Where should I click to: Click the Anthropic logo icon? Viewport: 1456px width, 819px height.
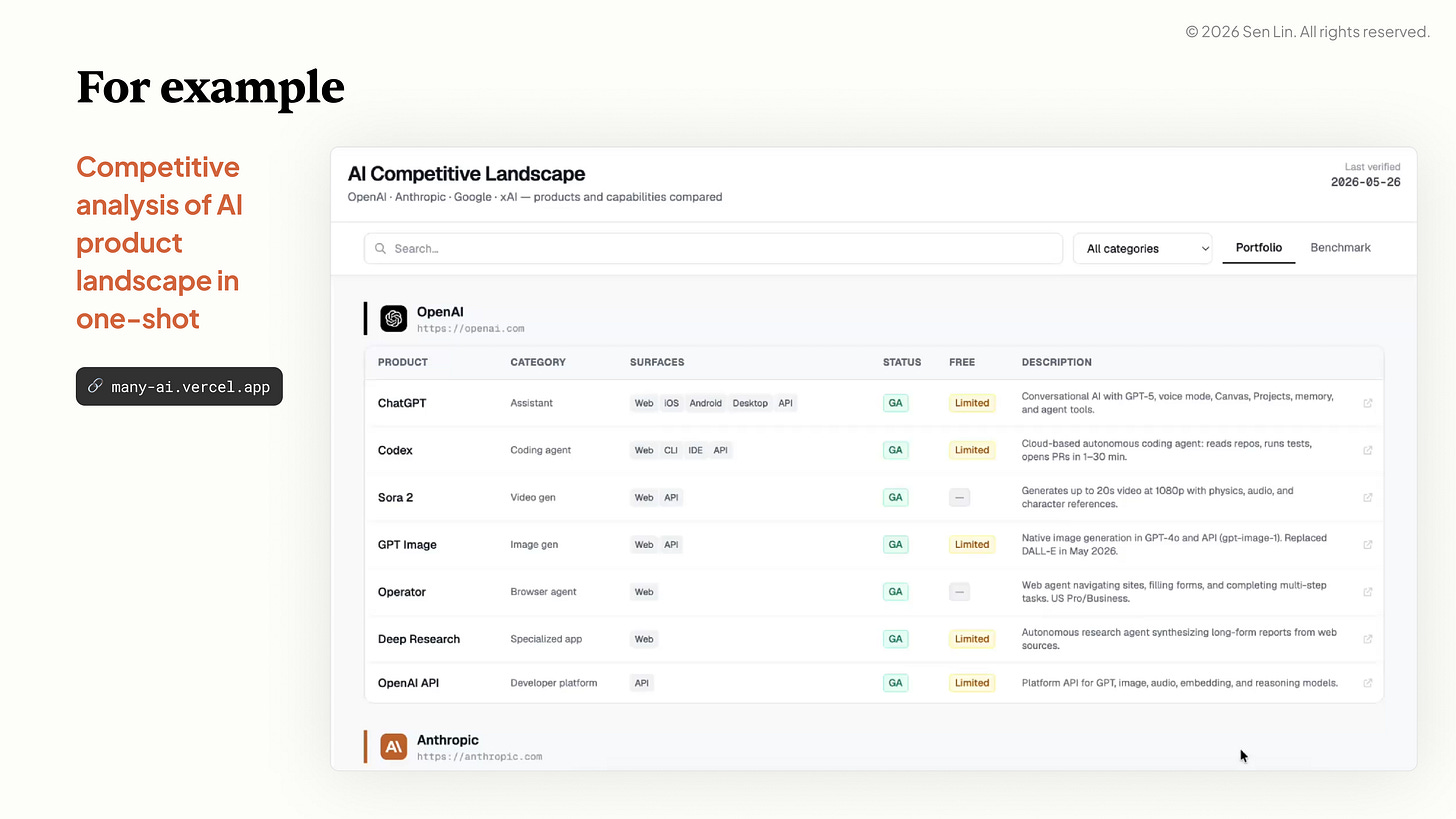tap(394, 747)
